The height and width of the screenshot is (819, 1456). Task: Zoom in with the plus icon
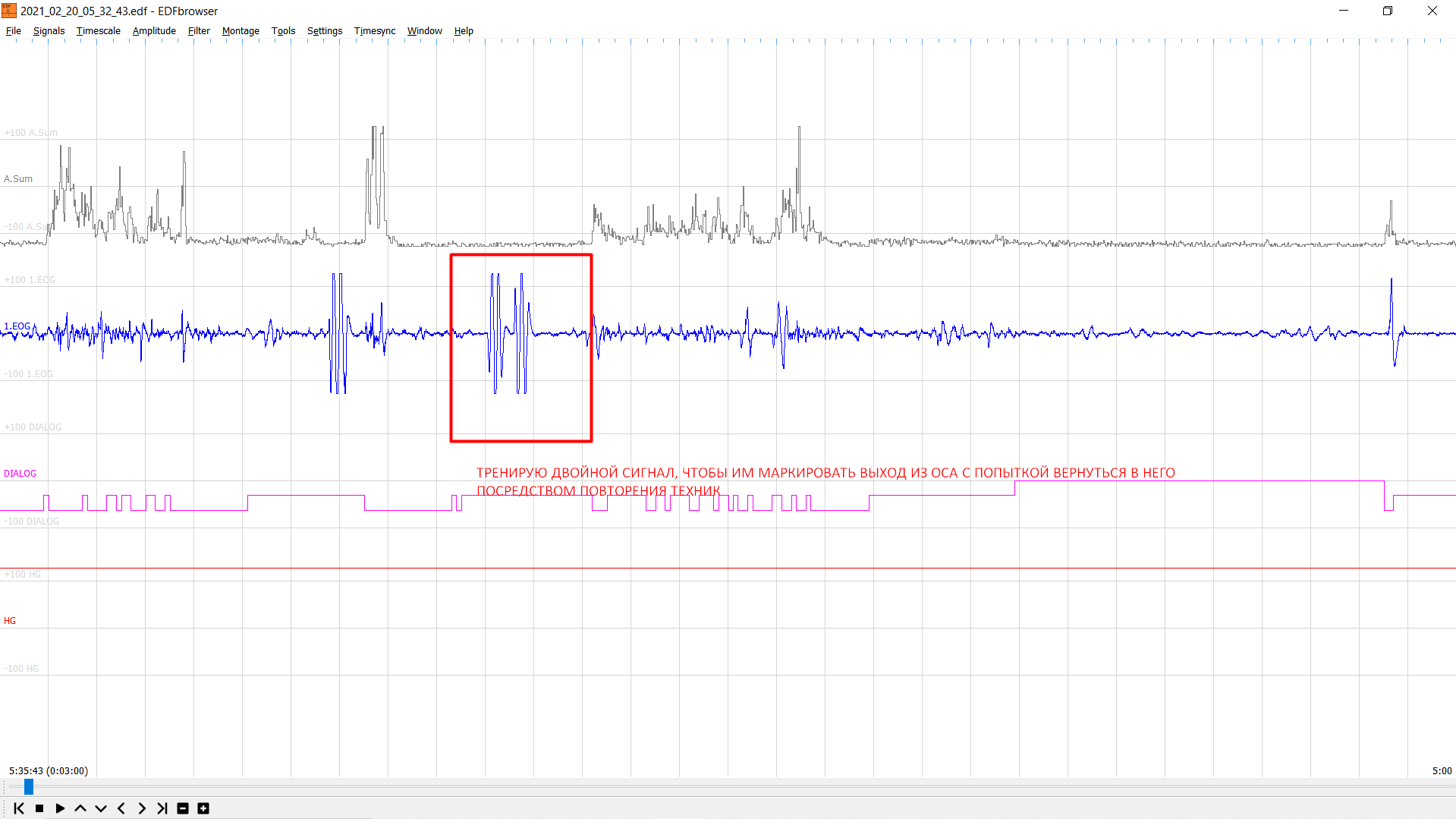[203, 808]
